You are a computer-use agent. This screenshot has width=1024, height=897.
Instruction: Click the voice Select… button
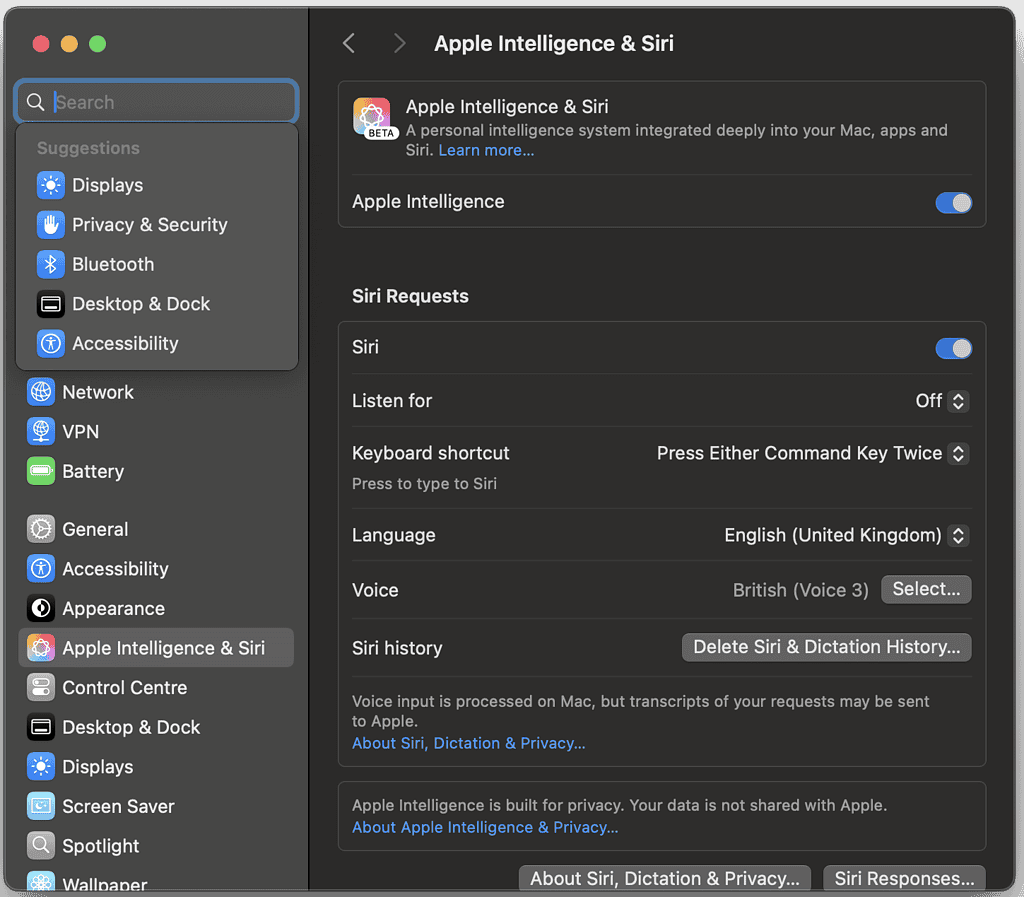(x=925, y=590)
